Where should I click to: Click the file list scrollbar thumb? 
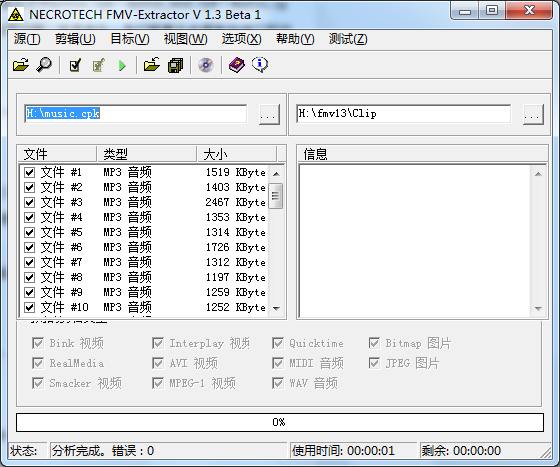click(275, 196)
